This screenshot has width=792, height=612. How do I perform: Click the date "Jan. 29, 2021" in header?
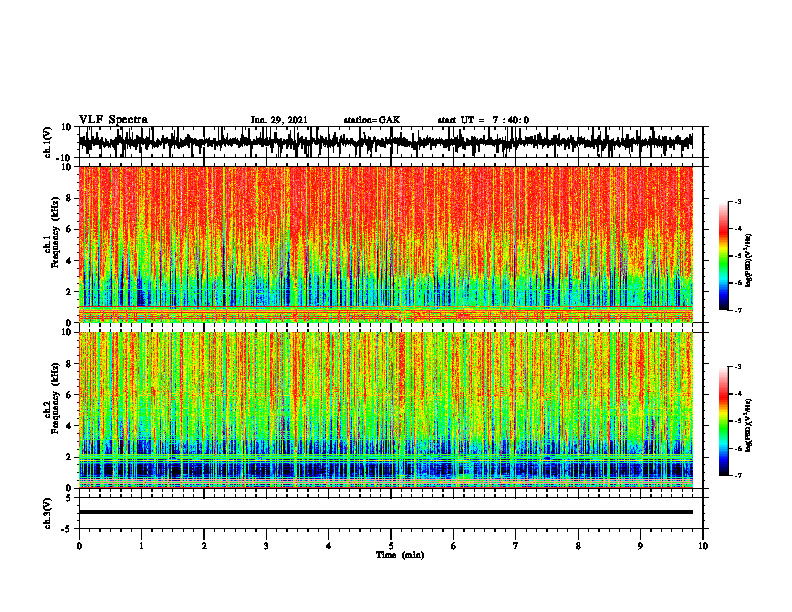tap(279, 120)
